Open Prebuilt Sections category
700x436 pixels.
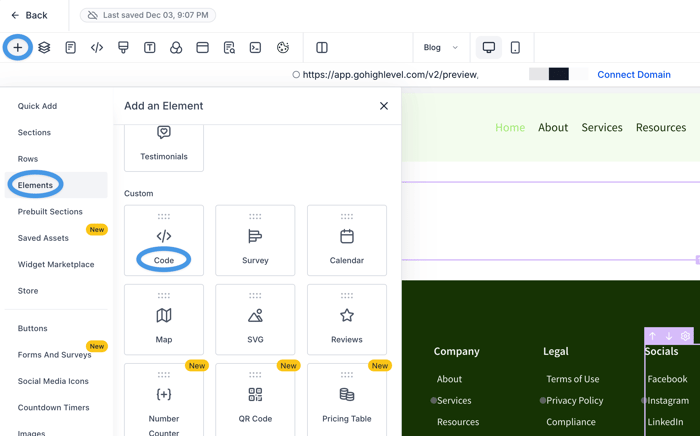[50, 212]
